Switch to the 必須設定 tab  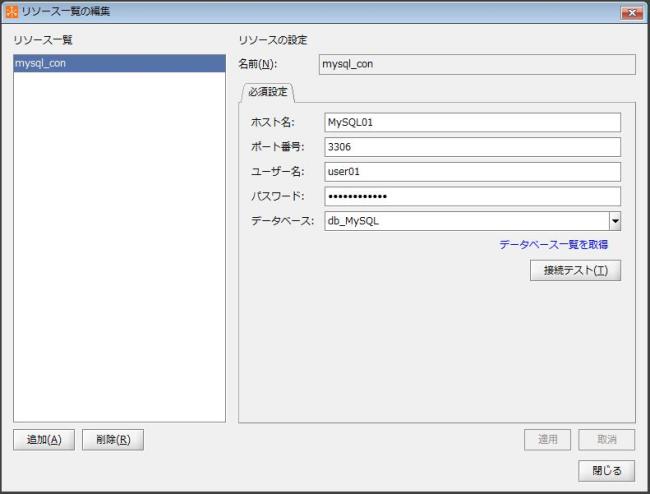pyautogui.click(x=265, y=92)
